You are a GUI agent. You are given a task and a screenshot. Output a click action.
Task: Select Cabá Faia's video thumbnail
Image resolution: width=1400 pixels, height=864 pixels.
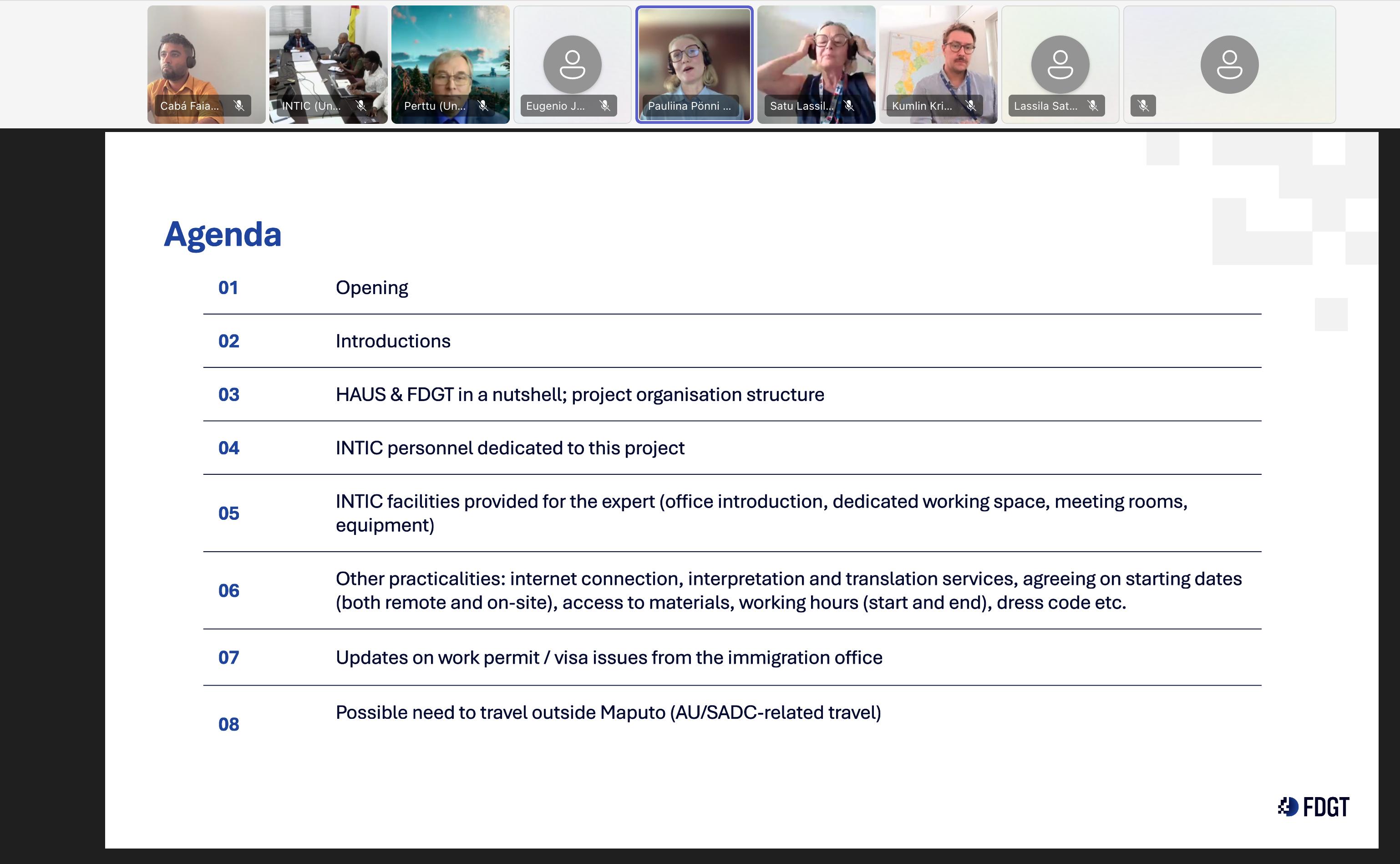206,57
